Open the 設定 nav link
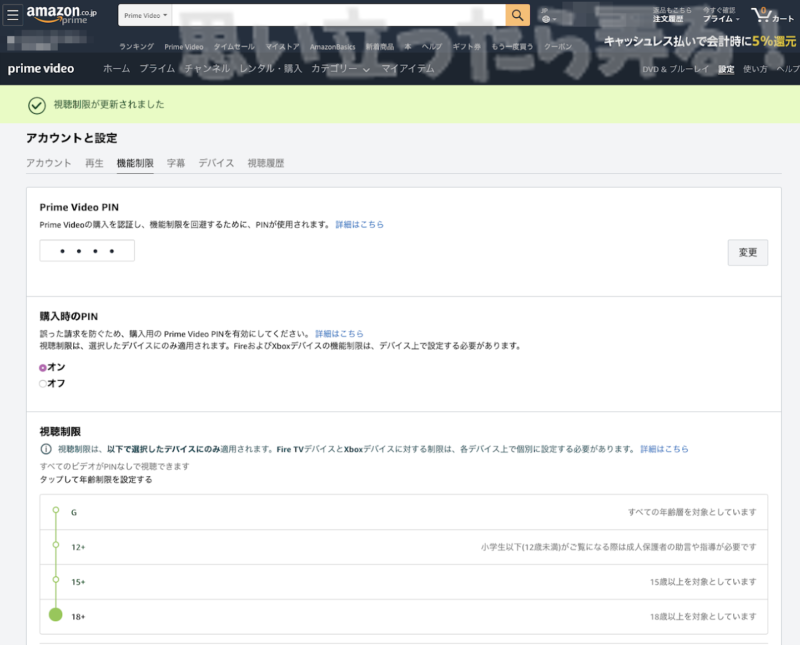 tap(726, 69)
